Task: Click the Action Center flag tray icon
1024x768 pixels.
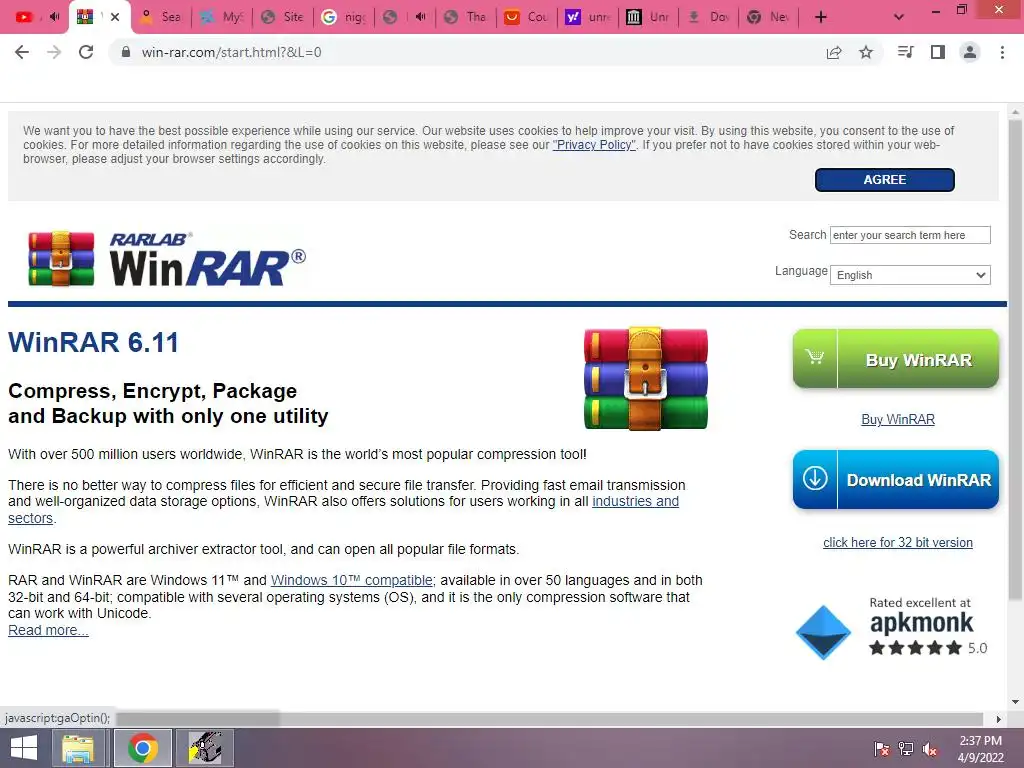Action: (x=882, y=749)
